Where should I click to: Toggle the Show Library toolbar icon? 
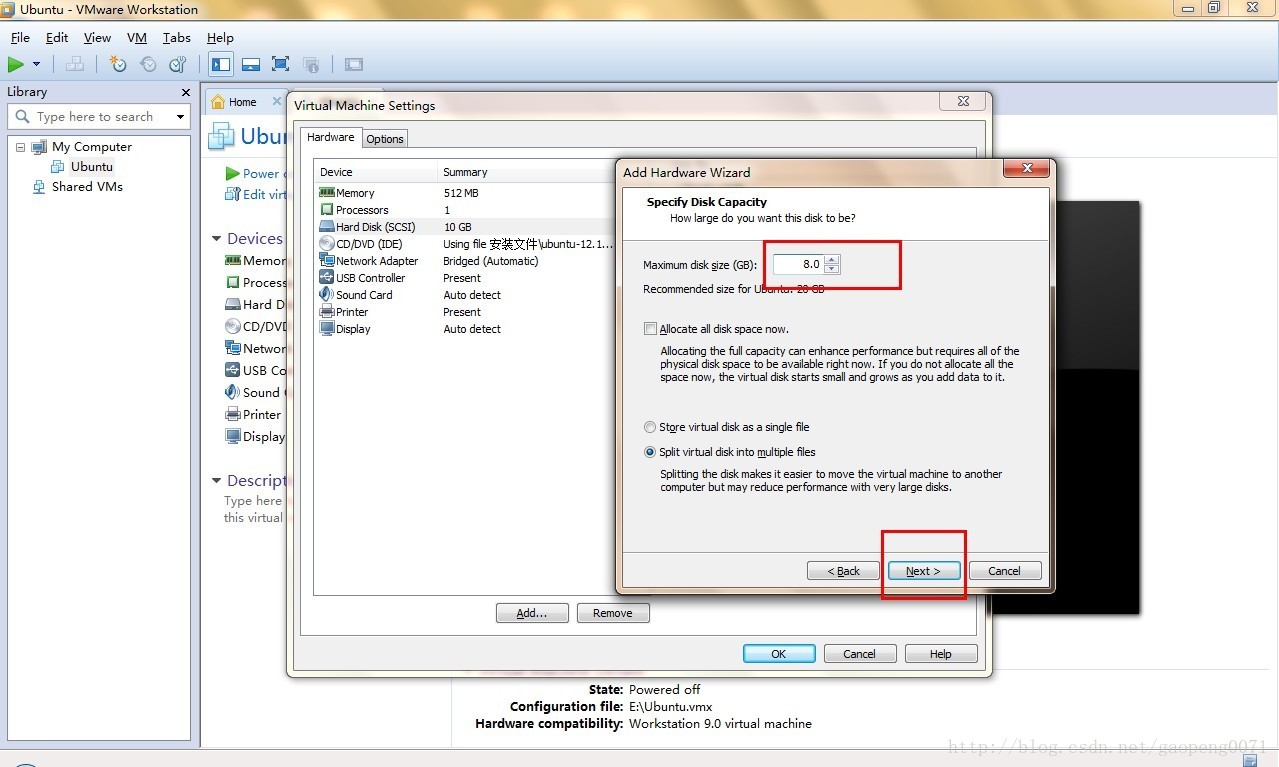221,64
